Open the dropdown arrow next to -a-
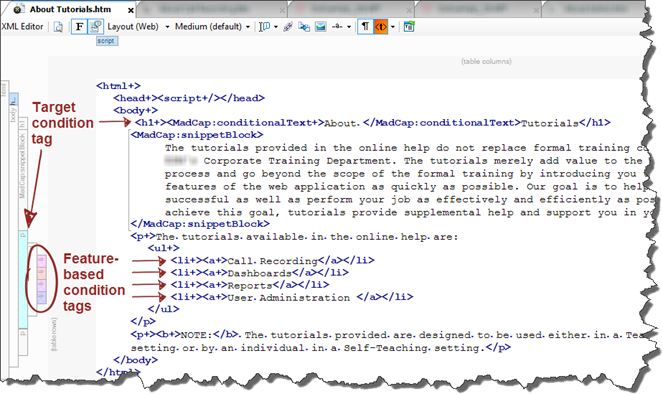 tap(349, 27)
